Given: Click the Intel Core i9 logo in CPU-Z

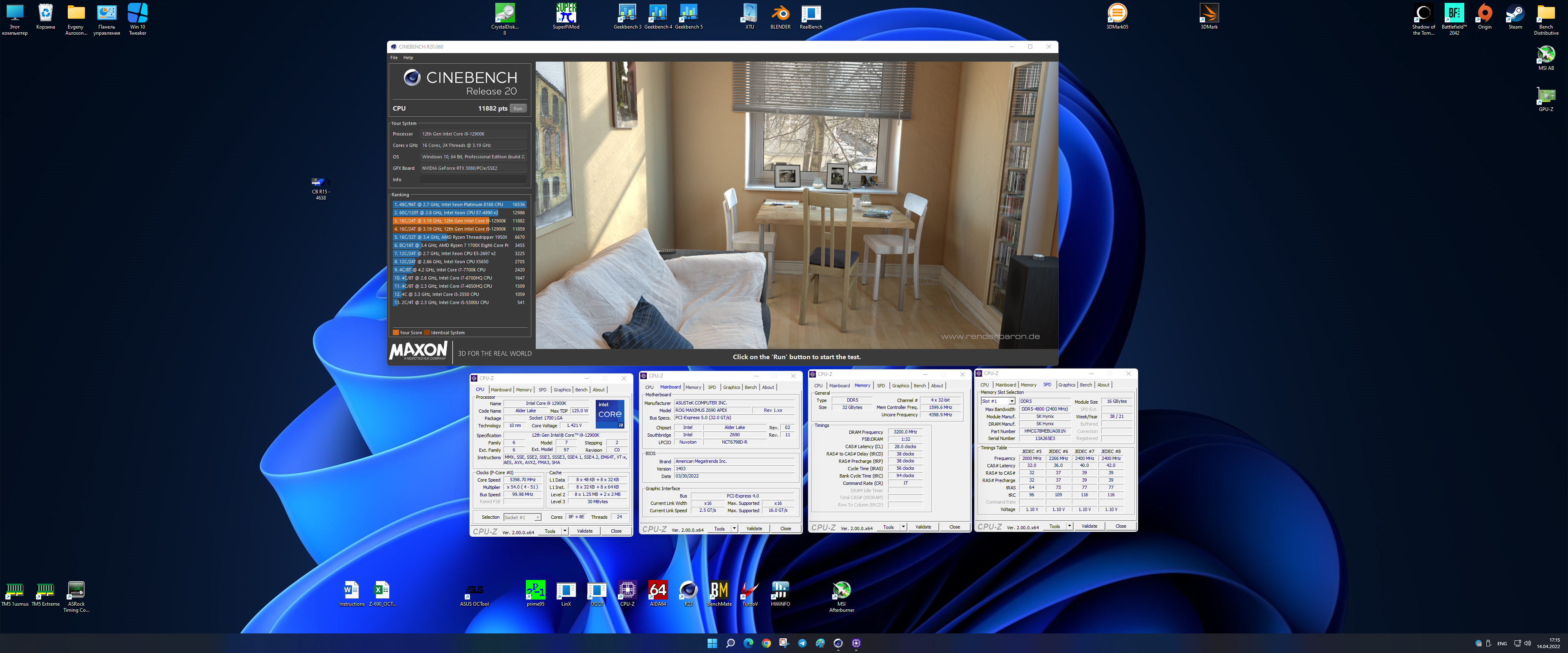Looking at the screenshot, I should (609, 414).
